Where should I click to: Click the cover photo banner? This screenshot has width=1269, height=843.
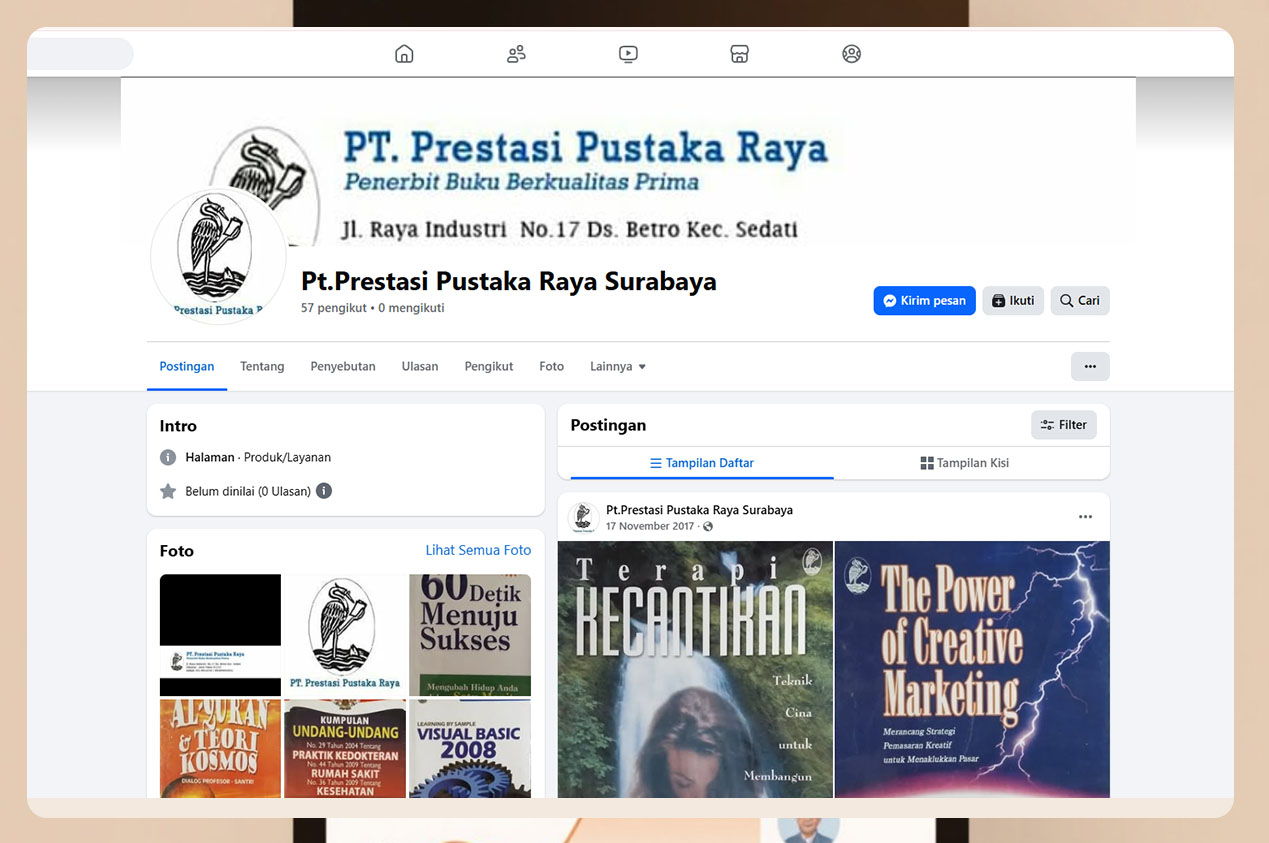click(x=628, y=162)
